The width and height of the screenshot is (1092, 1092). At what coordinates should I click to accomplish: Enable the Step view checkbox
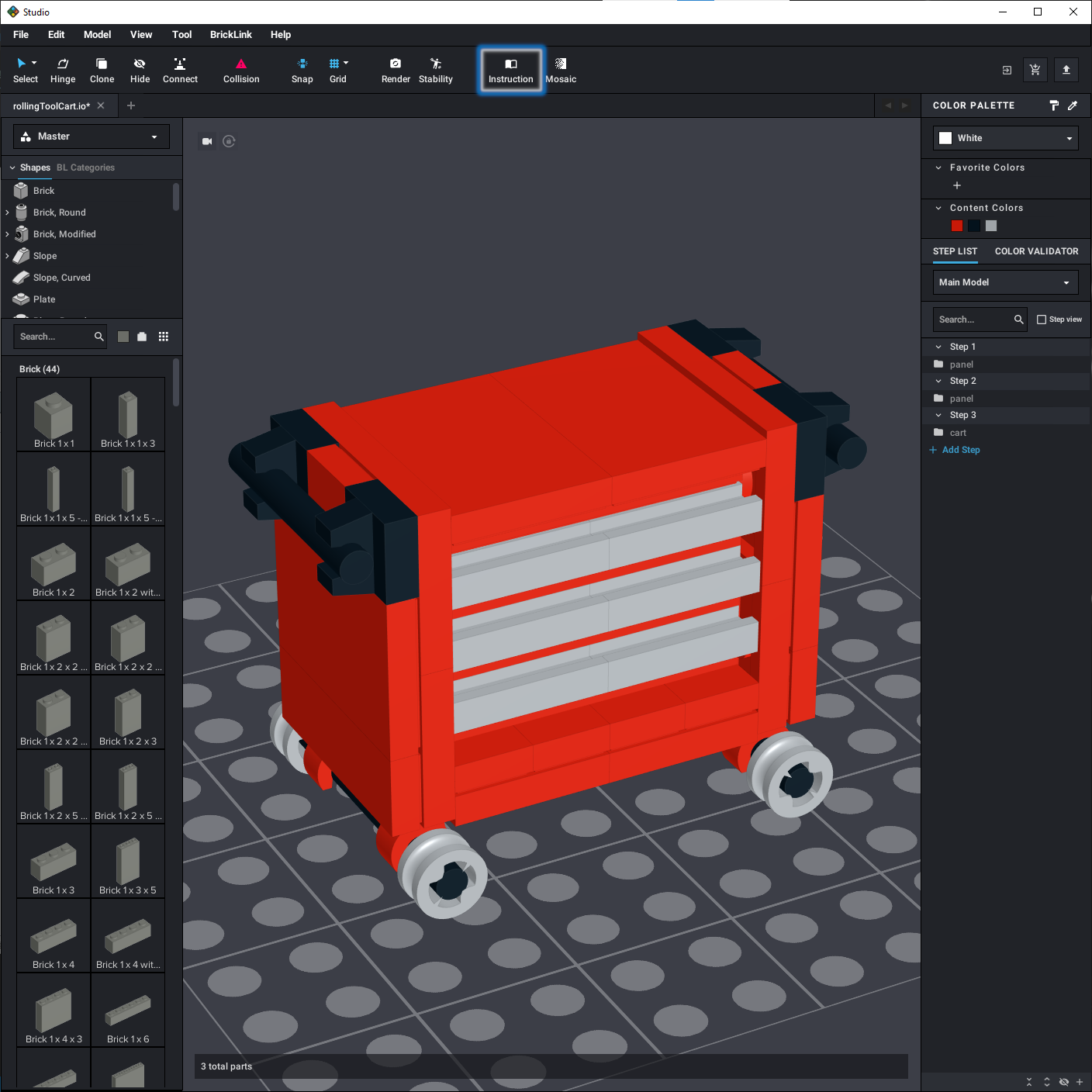tap(1042, 320)
